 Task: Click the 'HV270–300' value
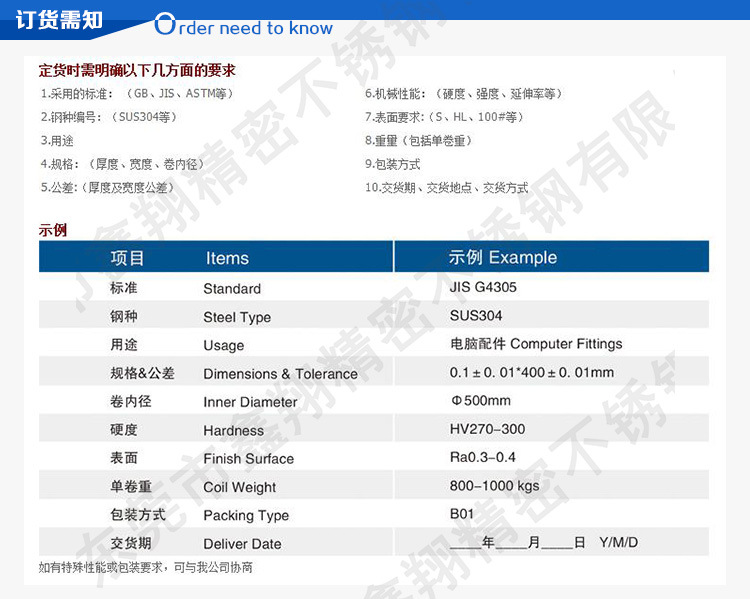click(x=487, y=429)
